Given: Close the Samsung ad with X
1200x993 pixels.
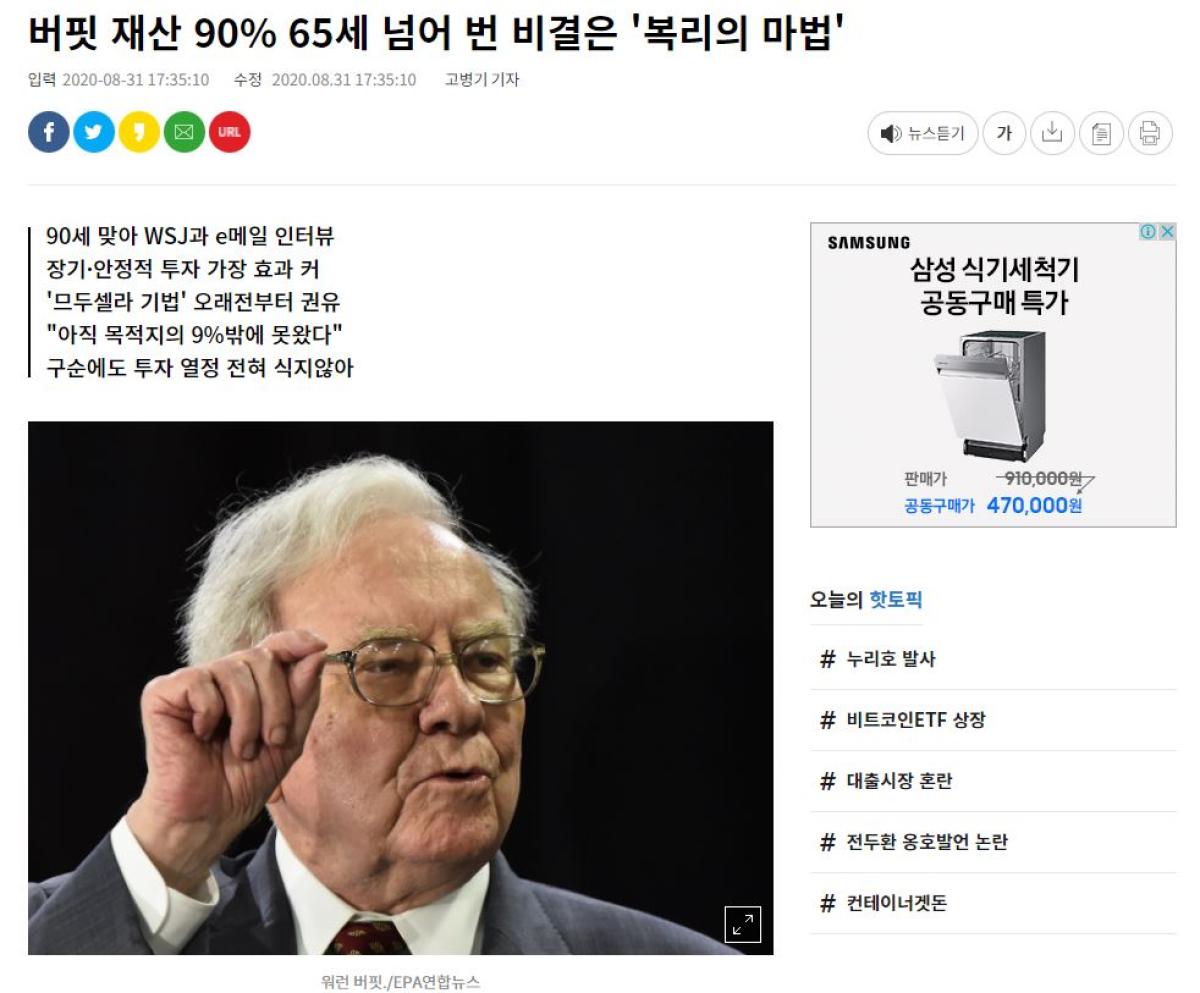Looking at the screenshot, I should (1166, 232).
